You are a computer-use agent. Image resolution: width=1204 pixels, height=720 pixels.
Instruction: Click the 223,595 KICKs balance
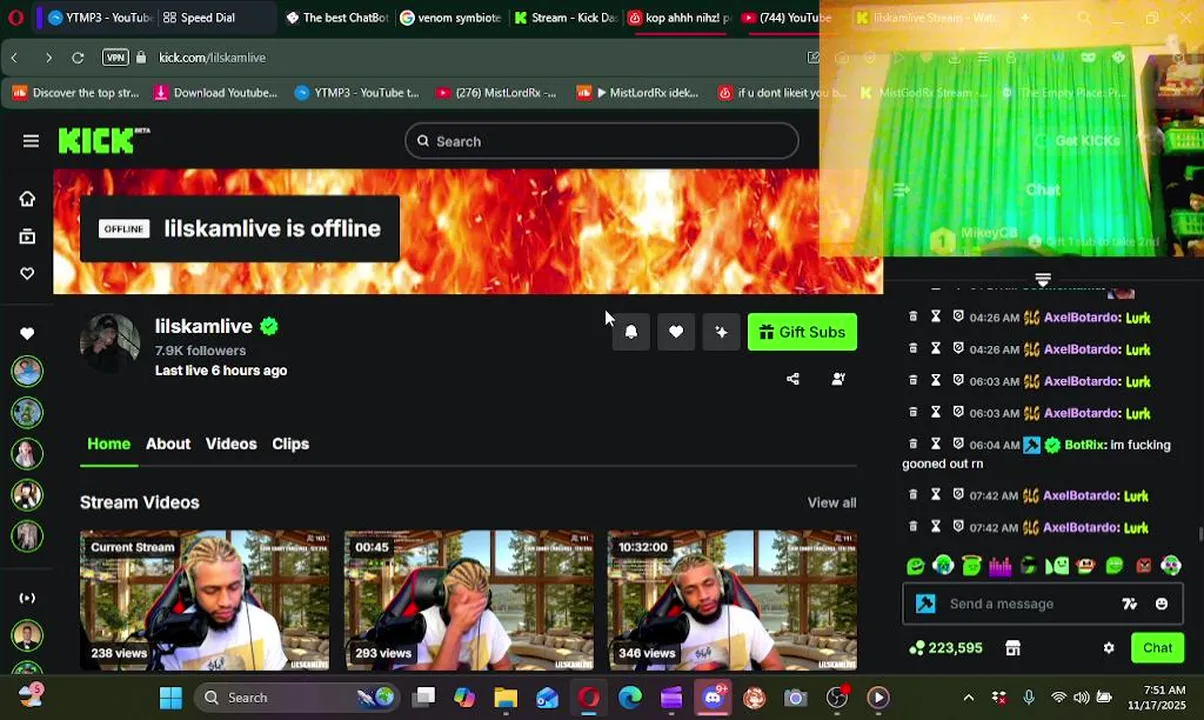pyautogui.click(x=946, y=648)
